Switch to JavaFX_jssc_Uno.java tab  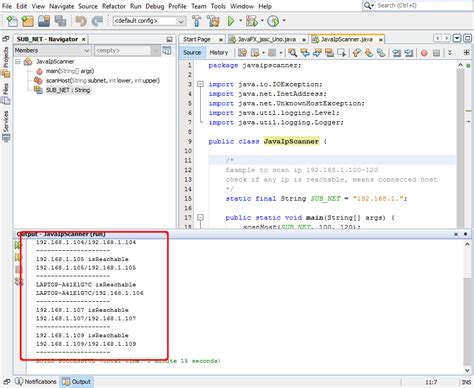(x=267, y=39)
